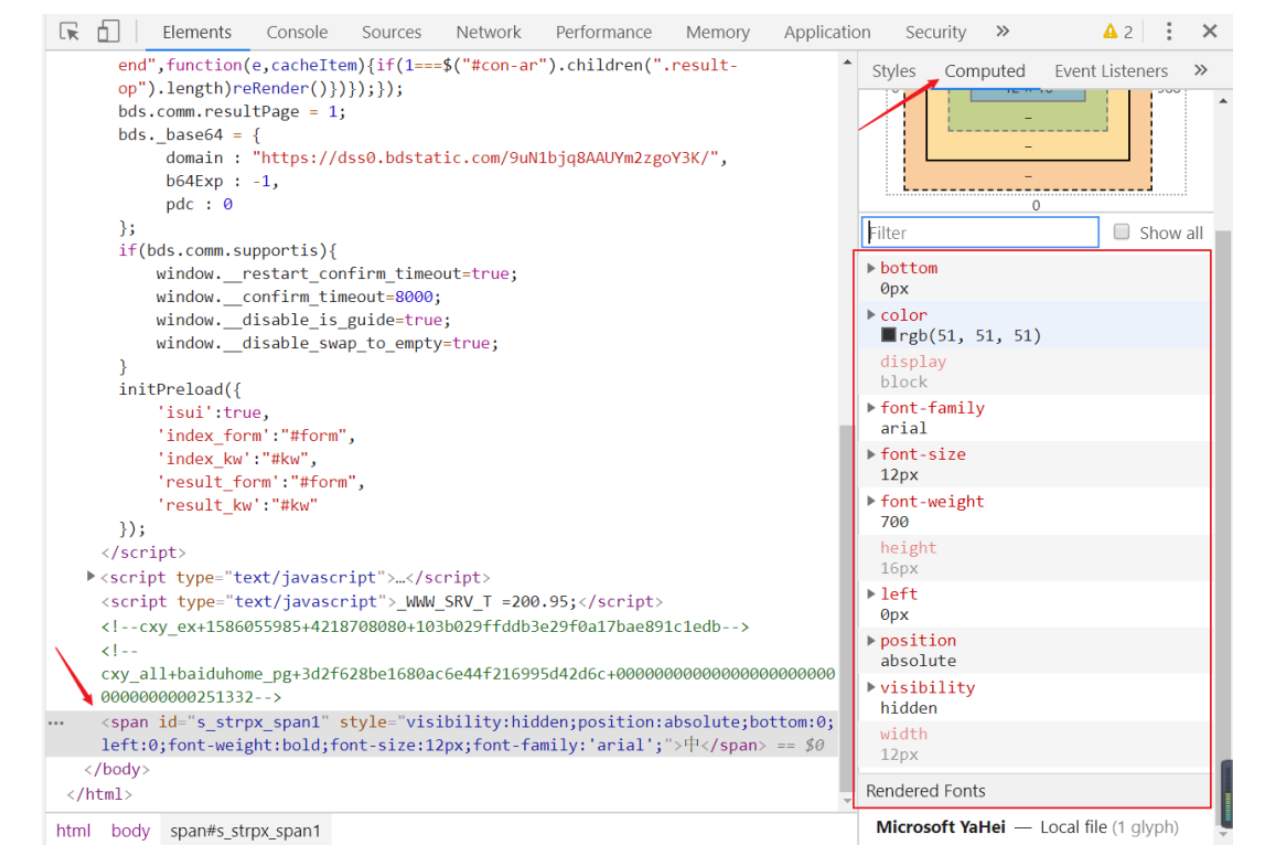Screen dimensions: 1277x865
Task: Expand the position computed property
Action: [871, 641]
